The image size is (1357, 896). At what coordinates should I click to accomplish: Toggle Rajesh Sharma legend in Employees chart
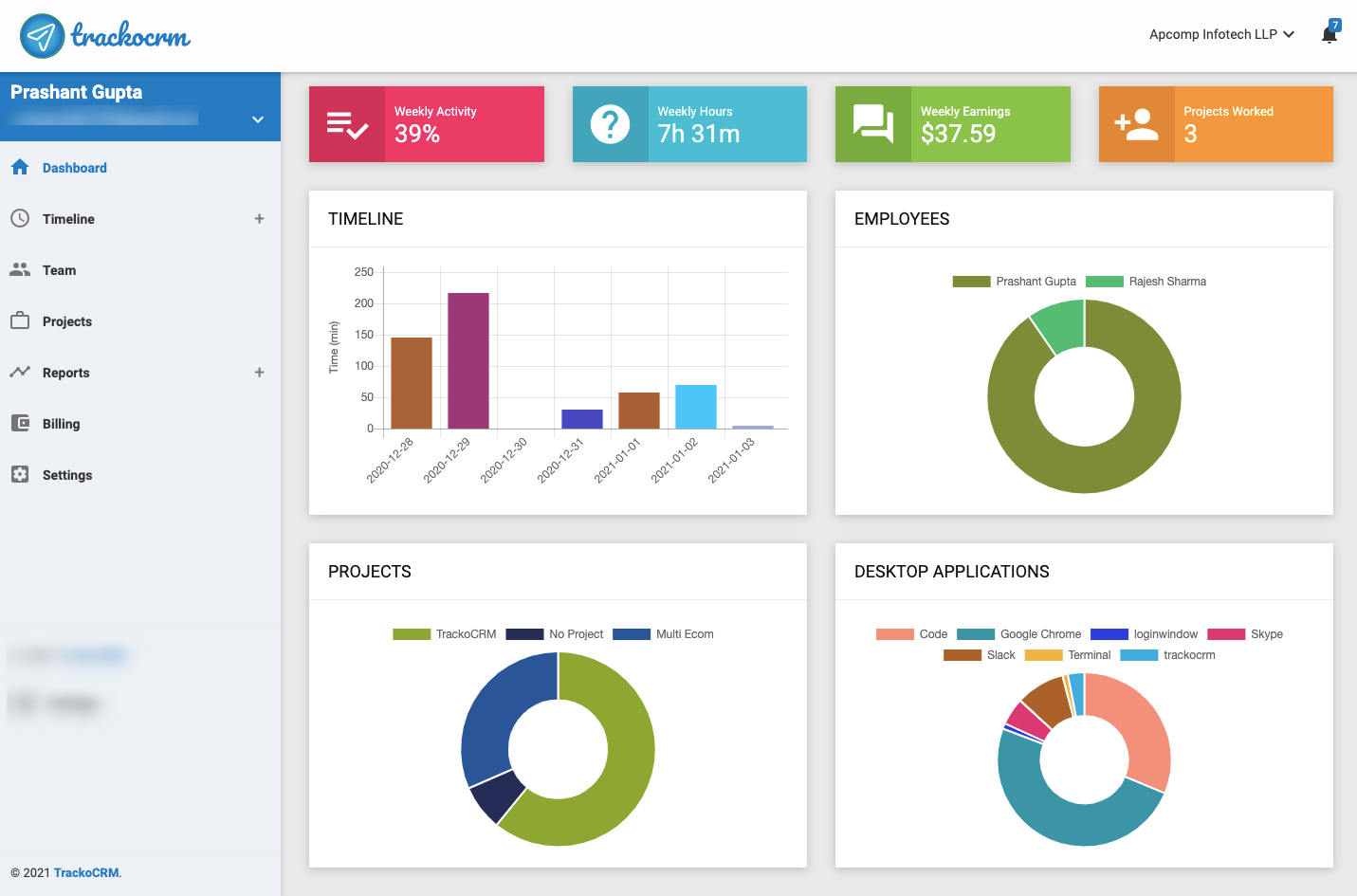(1146, 282)
